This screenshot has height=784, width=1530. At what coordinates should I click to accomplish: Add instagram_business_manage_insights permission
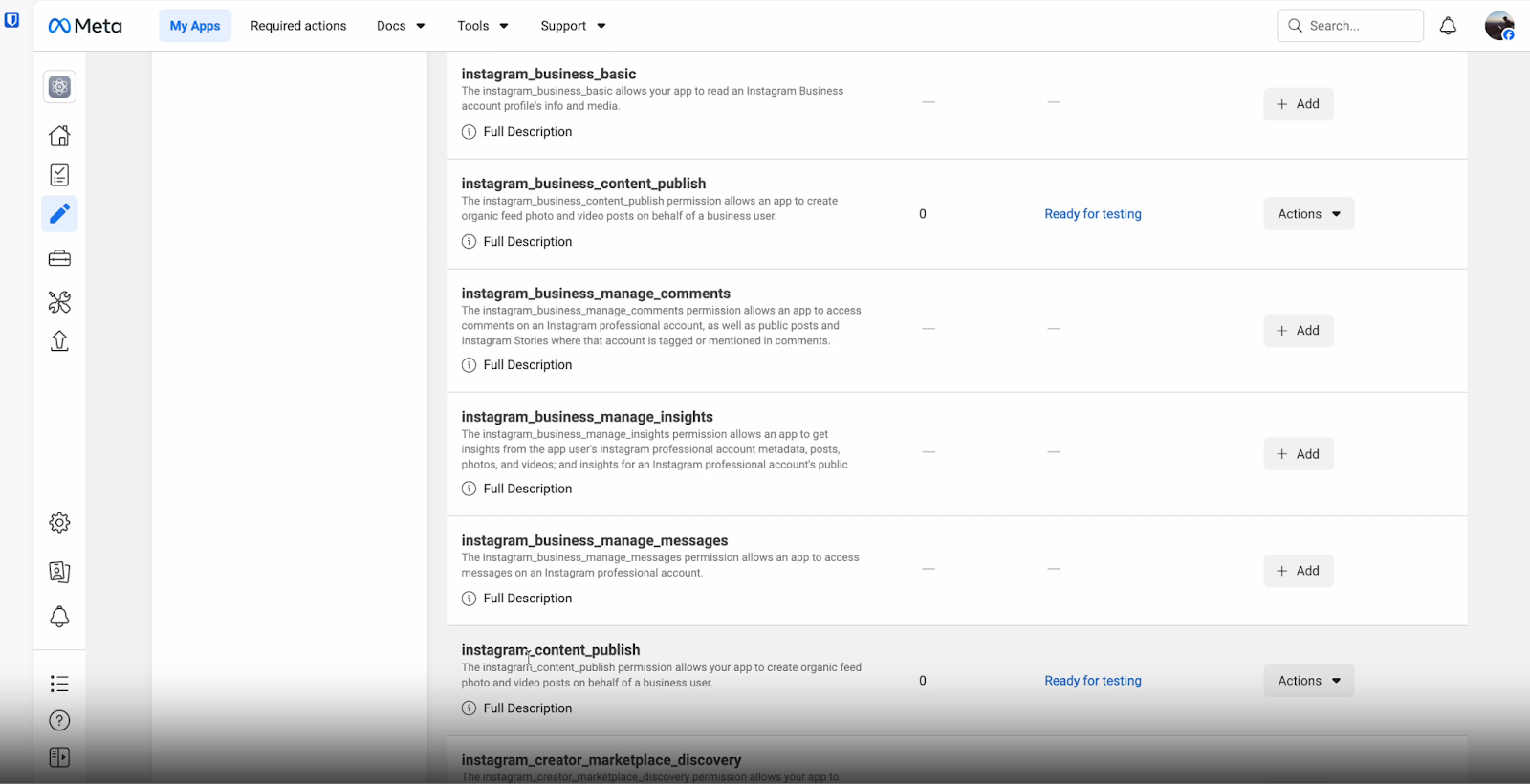pyautogui.click(x=1299, y=454)
